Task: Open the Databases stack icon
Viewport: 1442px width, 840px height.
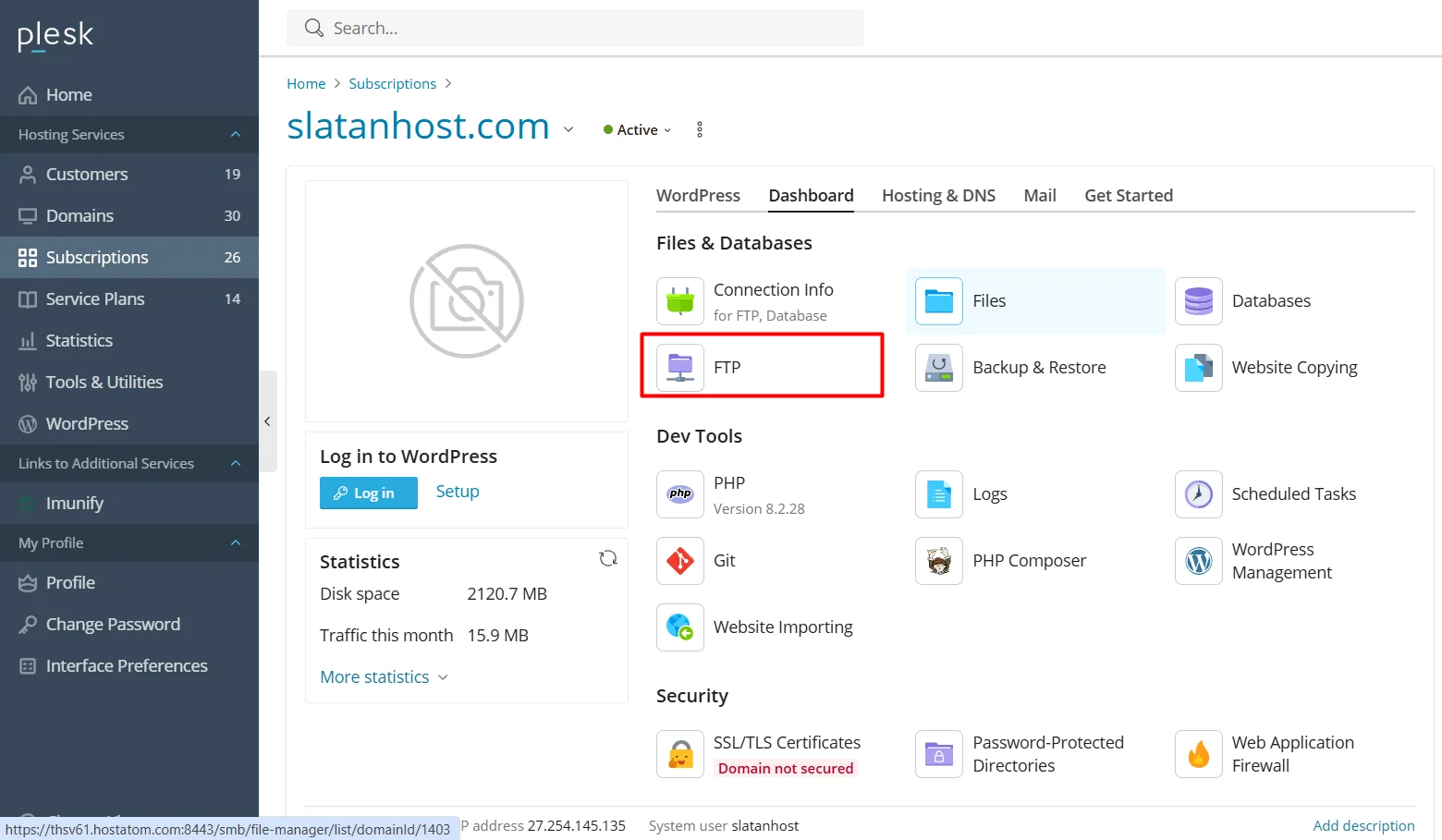Action: 1199,301
